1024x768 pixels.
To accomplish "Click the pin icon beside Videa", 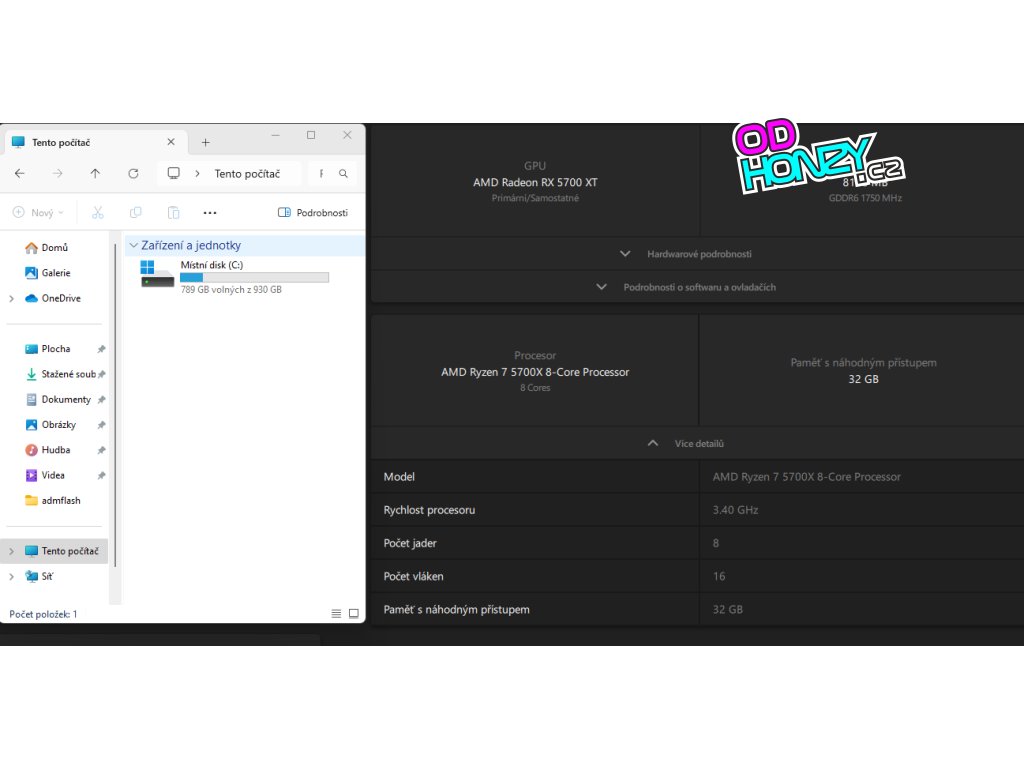I will (101, 475).
